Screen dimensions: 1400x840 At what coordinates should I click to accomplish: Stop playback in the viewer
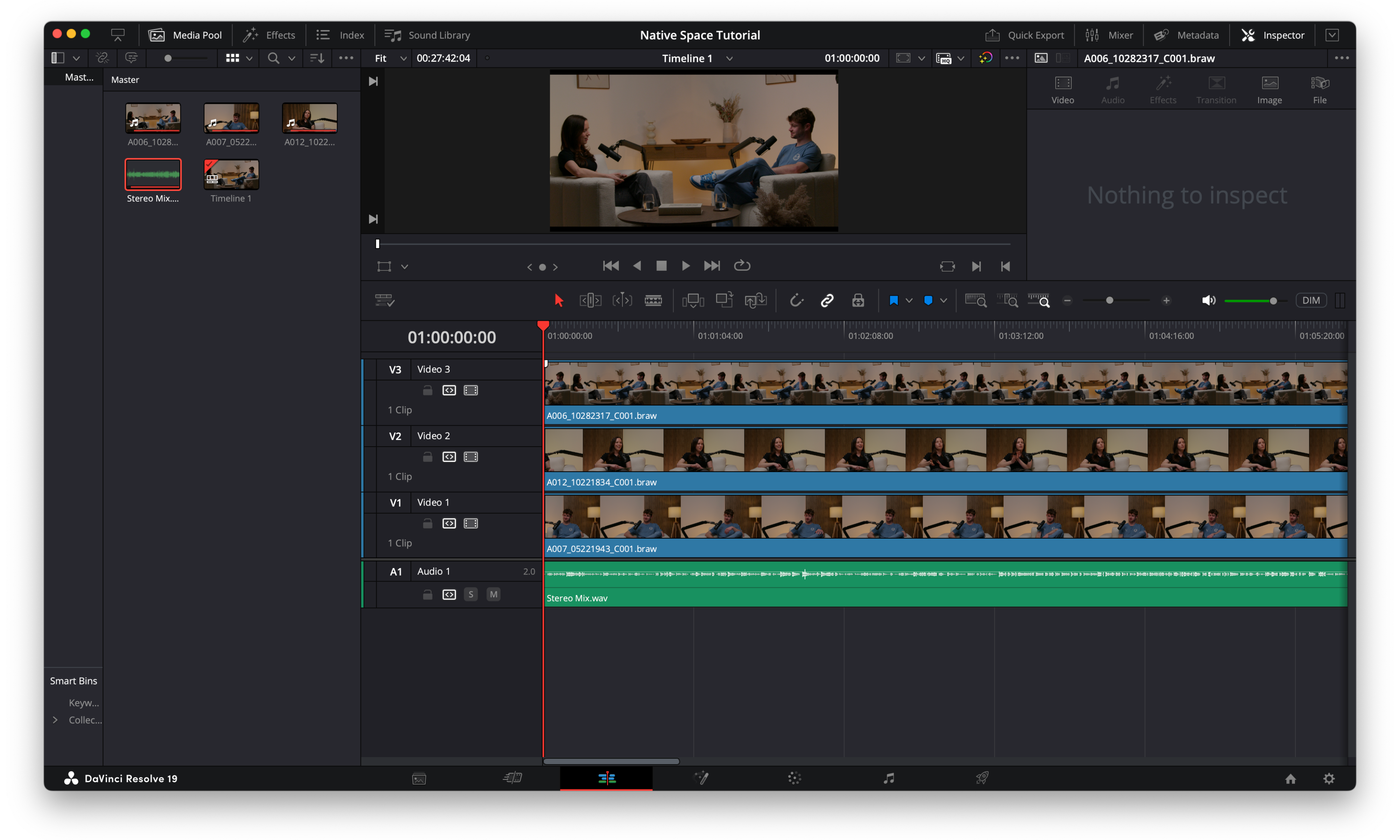tap(661, 266)
